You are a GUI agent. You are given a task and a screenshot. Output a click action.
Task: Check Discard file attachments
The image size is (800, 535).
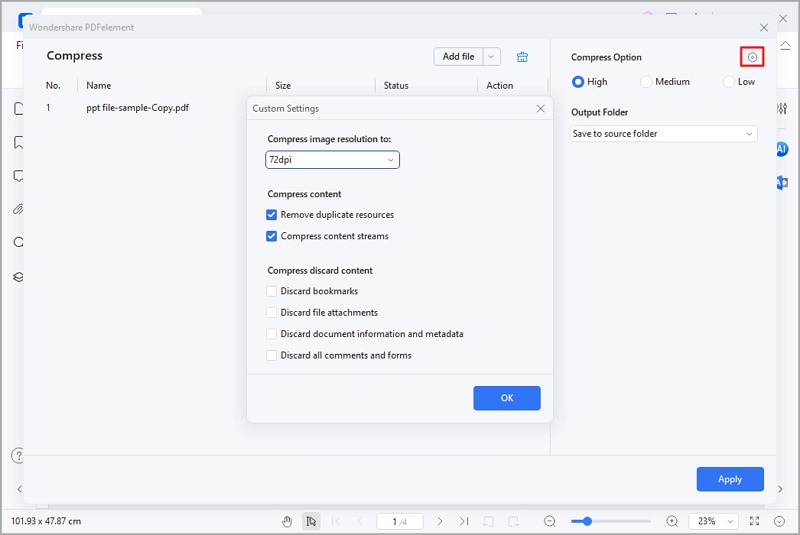click(271, 313)
